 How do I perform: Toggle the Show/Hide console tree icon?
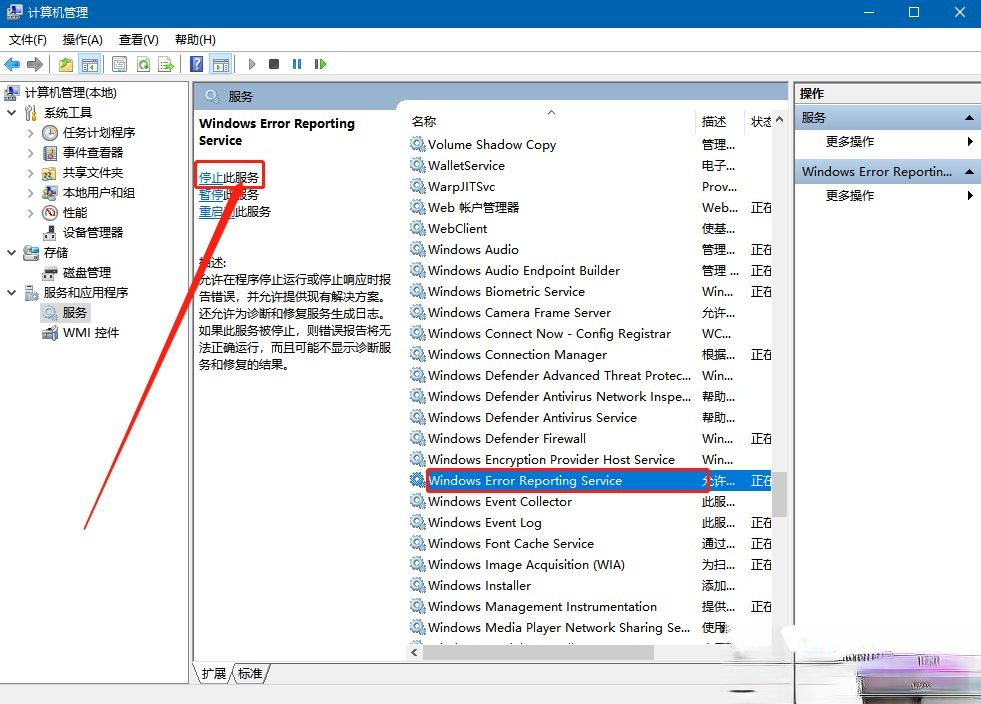[x=89, y=64]
